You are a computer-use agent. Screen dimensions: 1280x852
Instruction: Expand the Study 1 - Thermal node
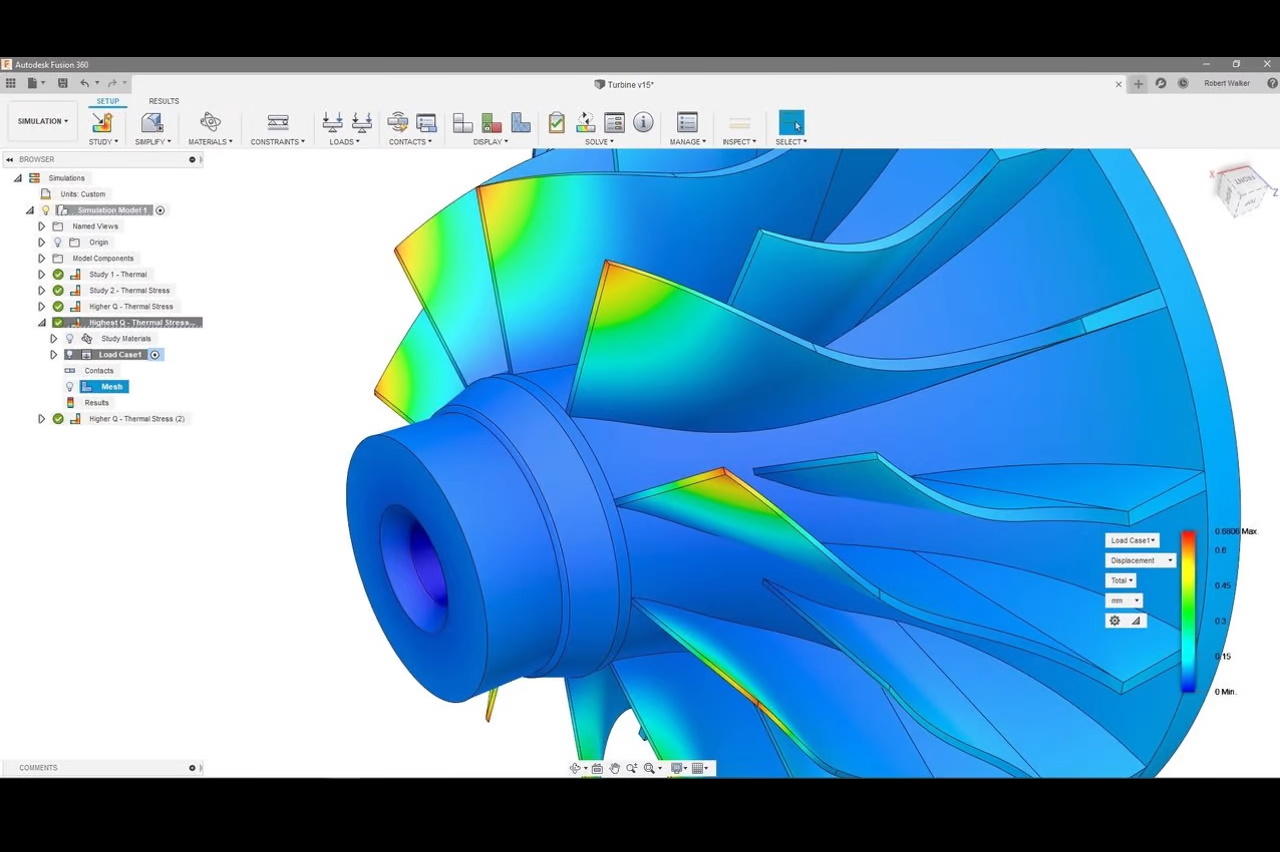coord(42,274)
